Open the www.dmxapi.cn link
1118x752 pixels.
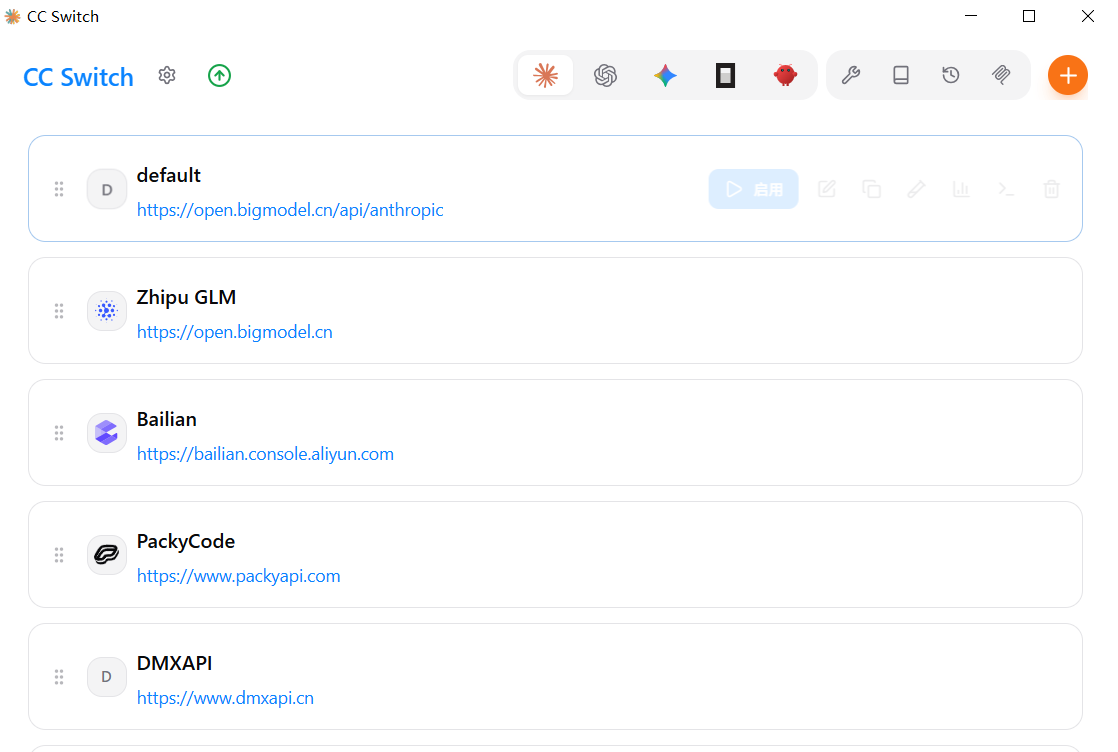click(225, 697)
